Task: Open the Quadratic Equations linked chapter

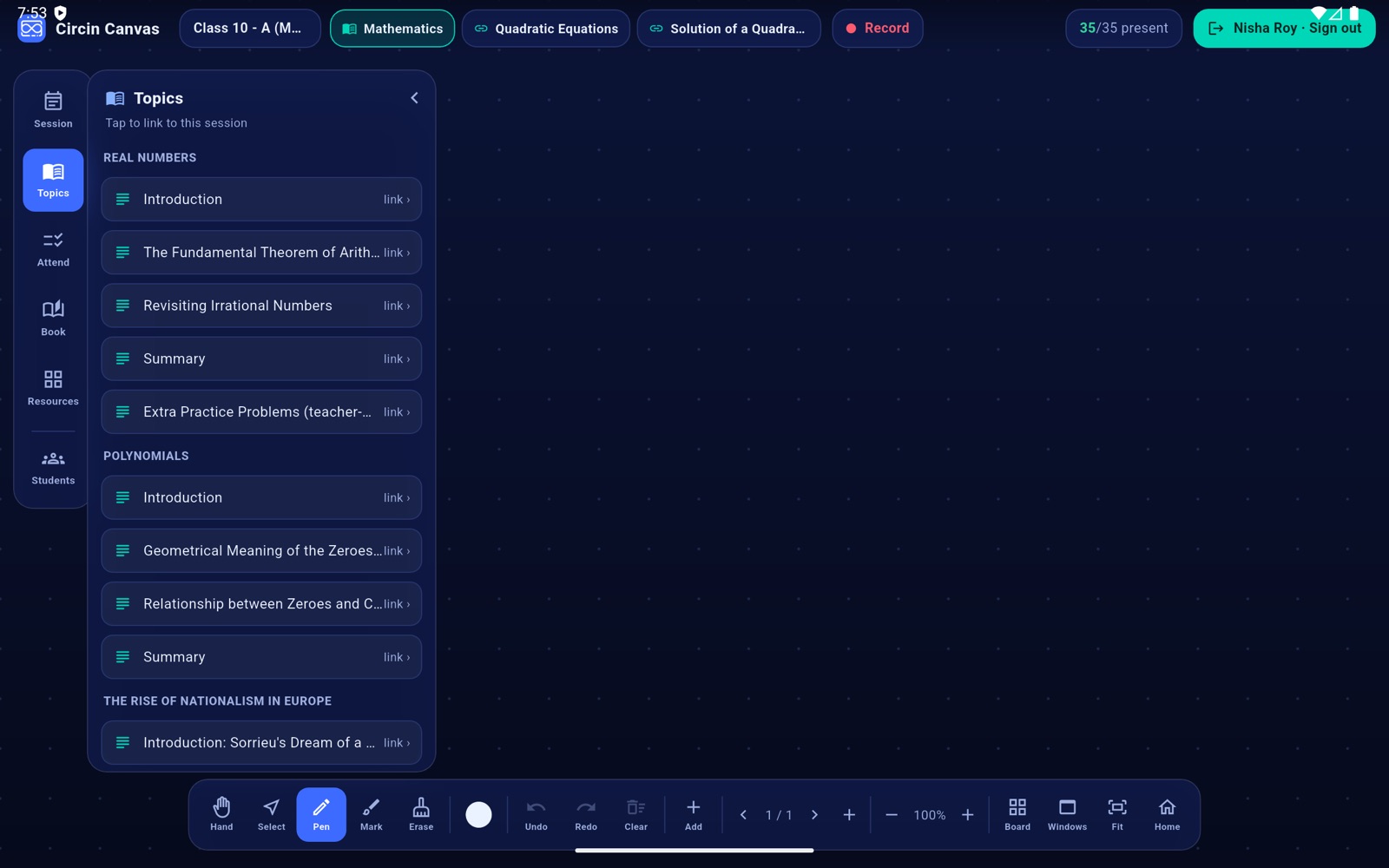Action: 546,29
